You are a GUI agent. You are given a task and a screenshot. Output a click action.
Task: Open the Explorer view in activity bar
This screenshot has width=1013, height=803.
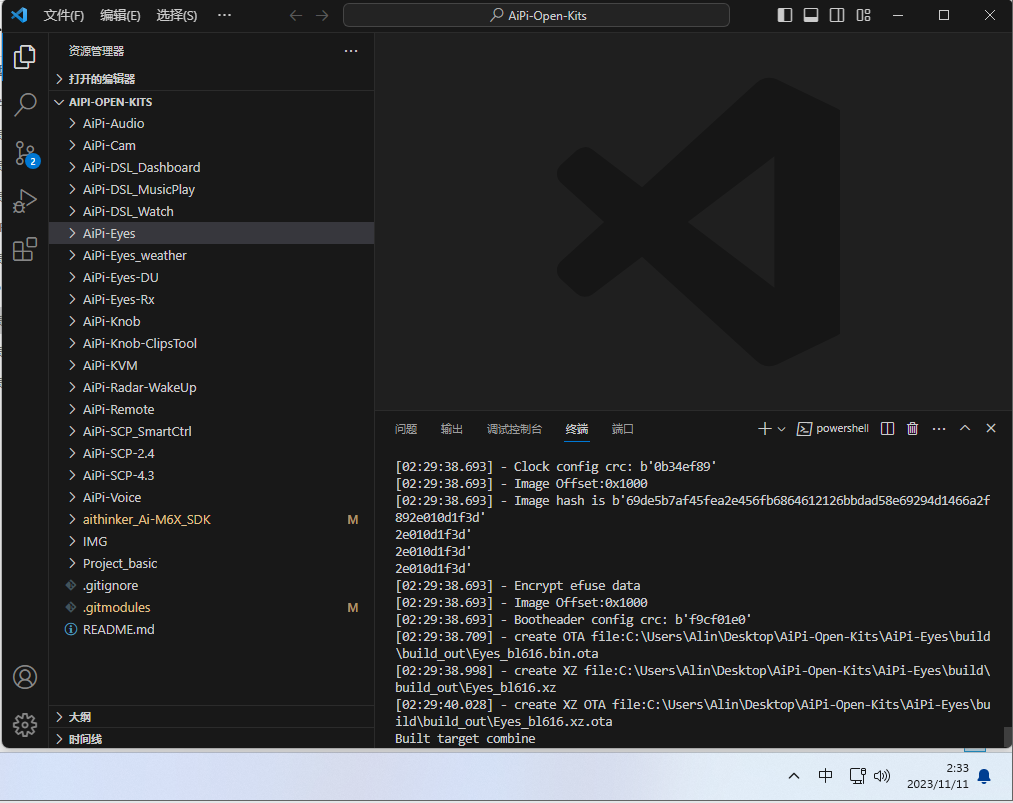point(25,56)
